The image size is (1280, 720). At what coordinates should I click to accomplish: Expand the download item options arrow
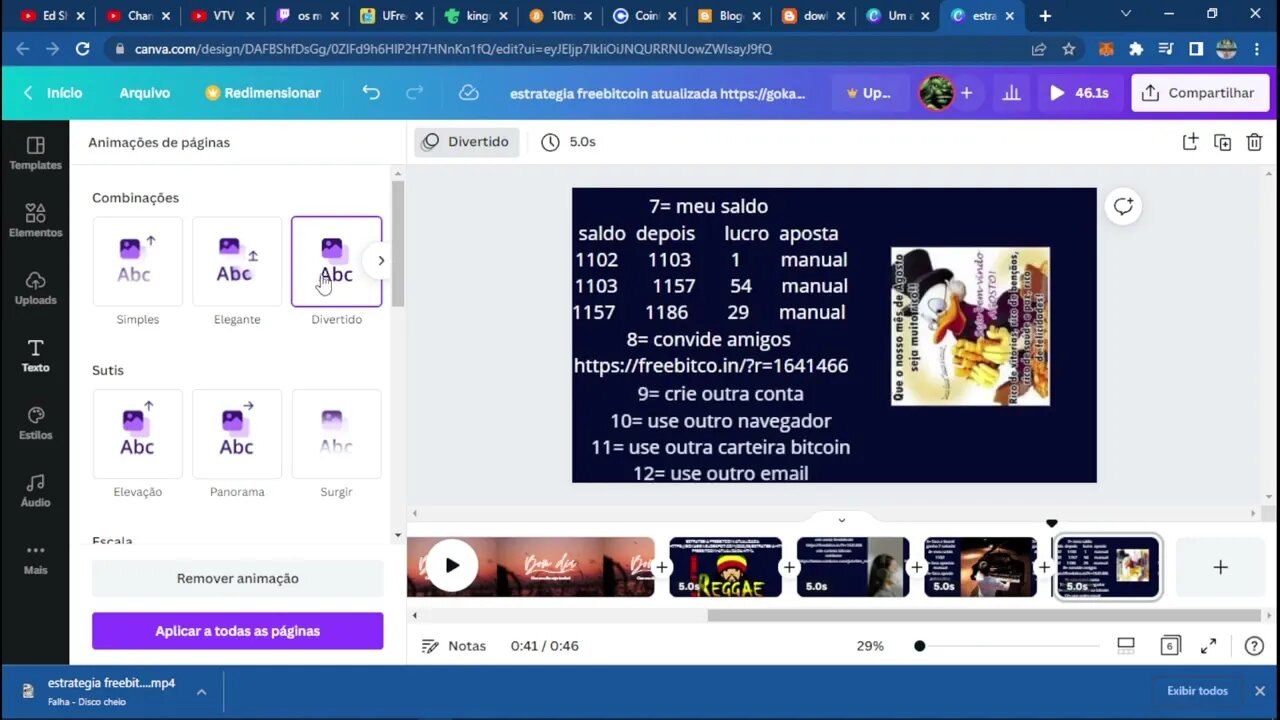pos(201,691)
